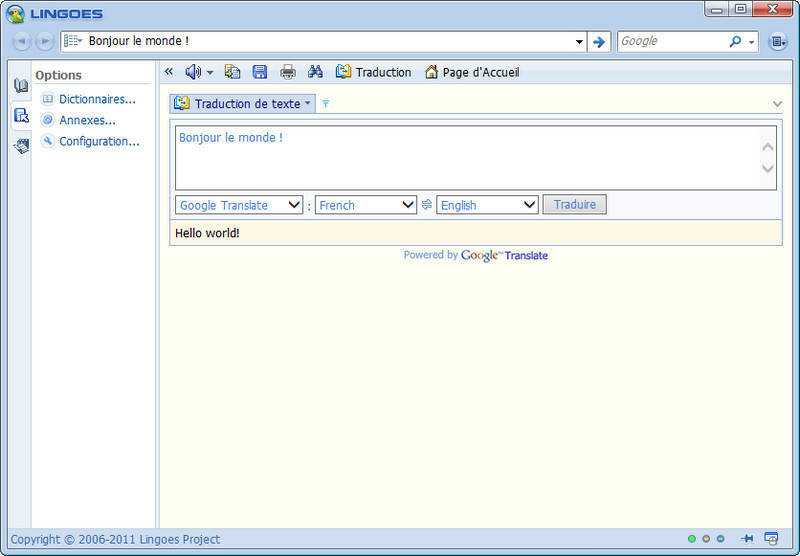Open the search engine selector arrow
The width and height of the screenshot is (800, 556).
tap(752, 42)
